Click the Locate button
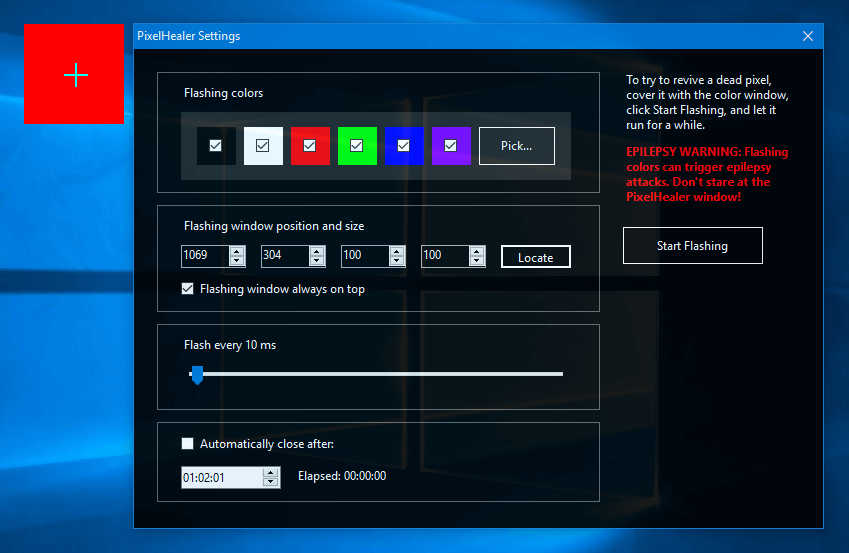The width and height of the screenshot is (849, 553). click(x=535, y=257)
